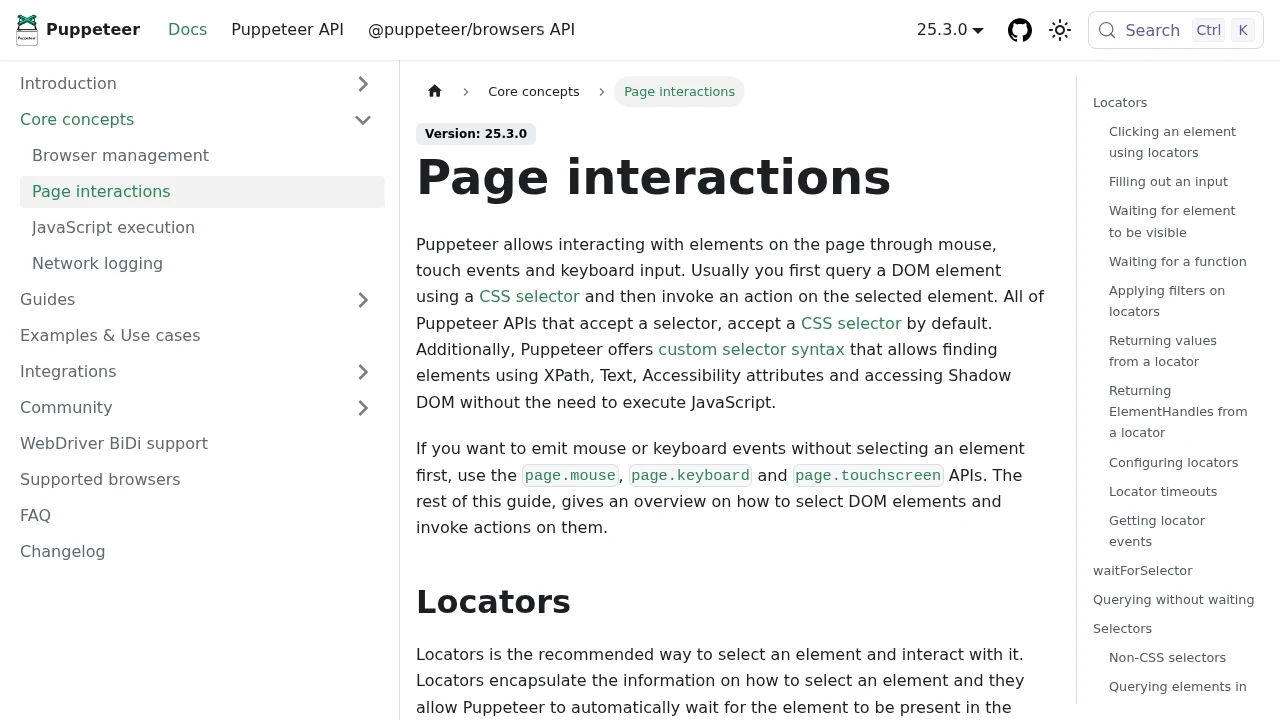Open the @puppeteer/browsers API navbar item
The height and width of the screenshot is (720, 1280).
[471, 30]
